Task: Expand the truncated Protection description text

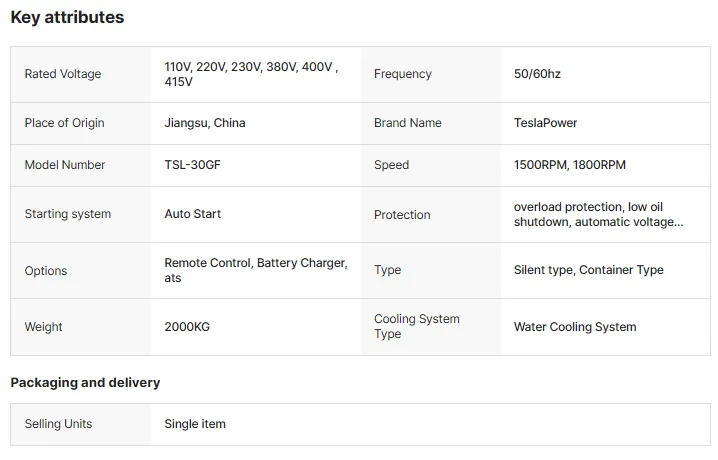Action: (x=598, y=215)
